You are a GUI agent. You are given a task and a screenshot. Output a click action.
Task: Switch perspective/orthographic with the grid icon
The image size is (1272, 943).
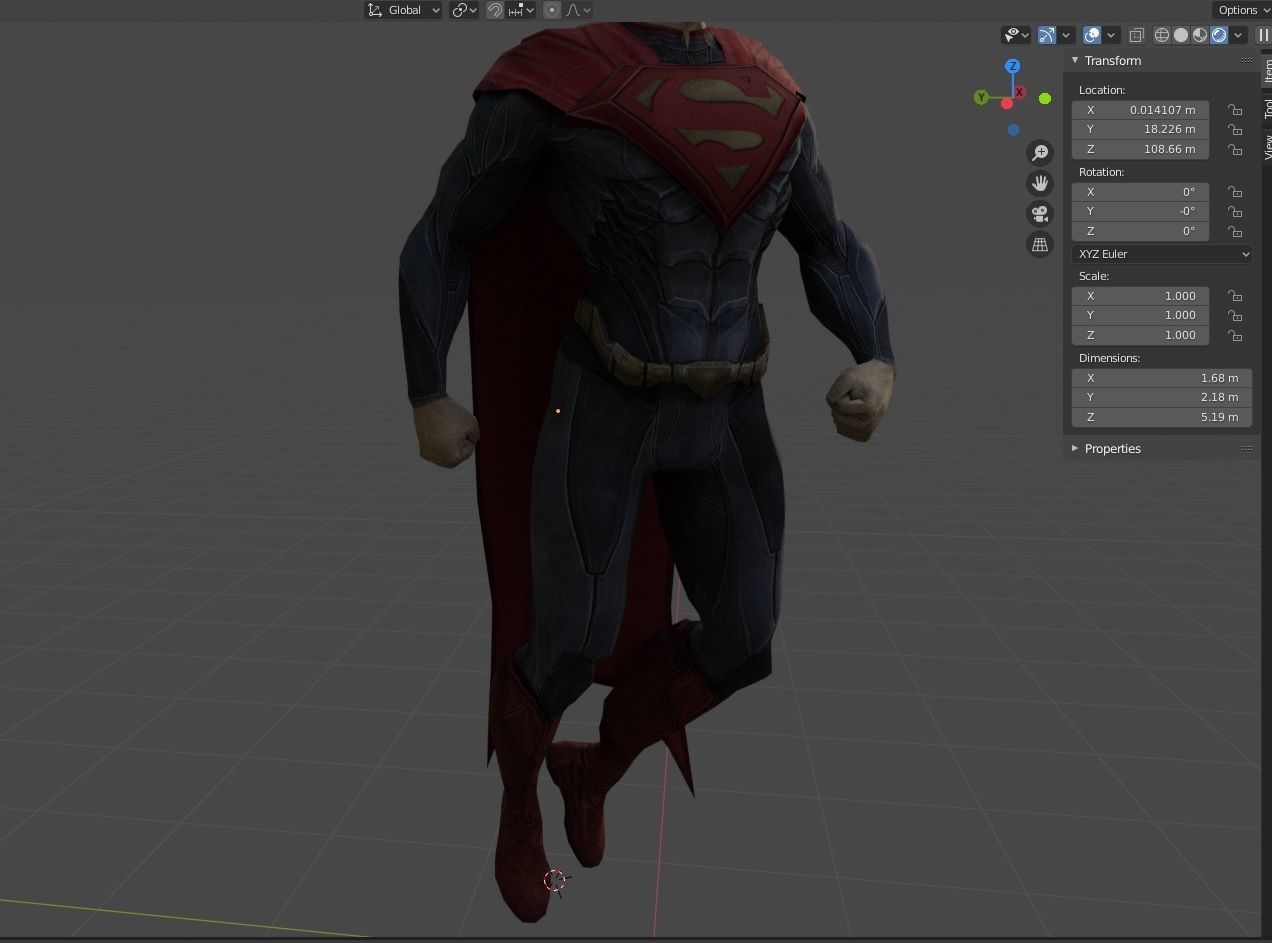(x=1040, y=244)
